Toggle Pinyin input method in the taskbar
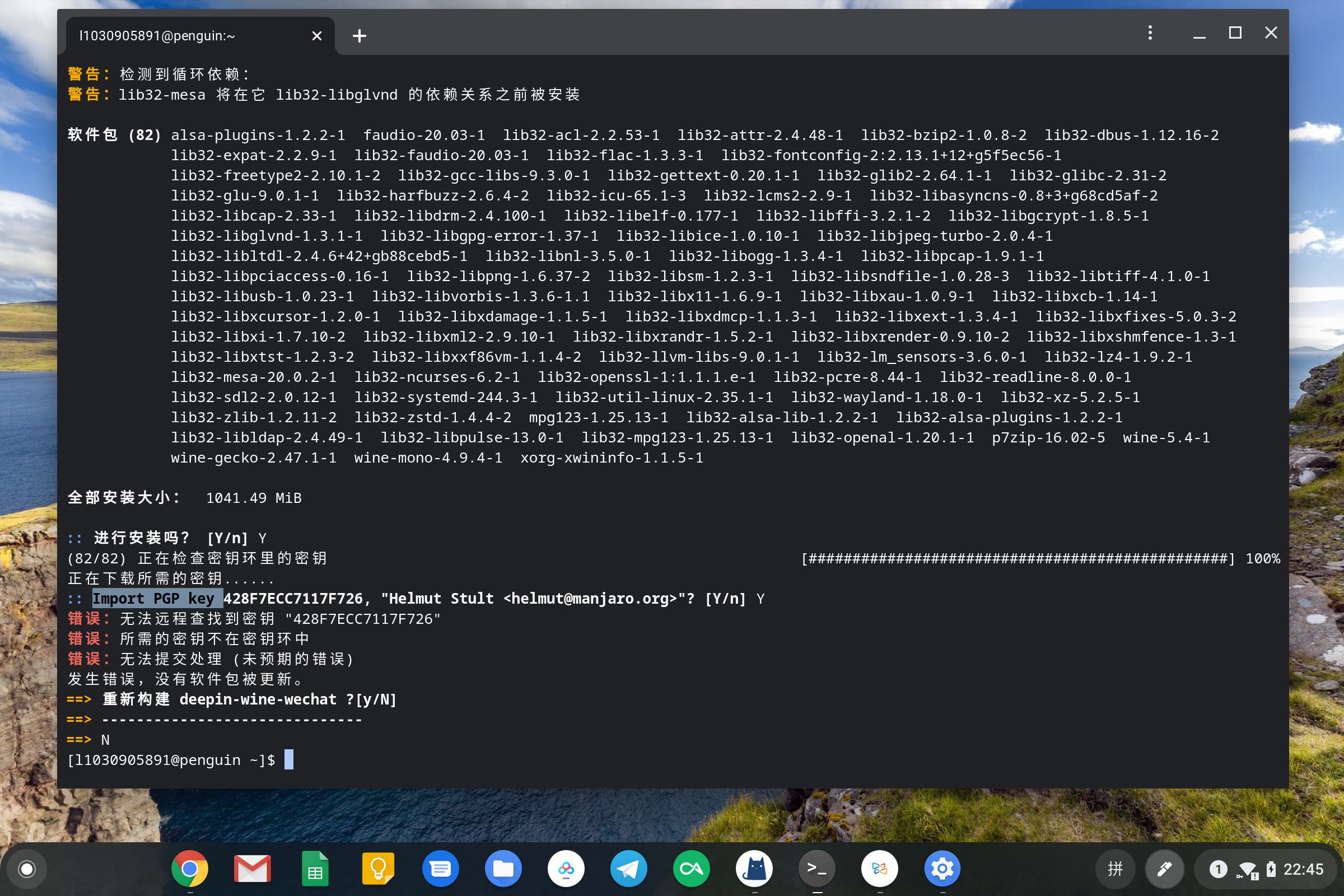Viewport: 1344px width, 896px height. click(1115, 869)
